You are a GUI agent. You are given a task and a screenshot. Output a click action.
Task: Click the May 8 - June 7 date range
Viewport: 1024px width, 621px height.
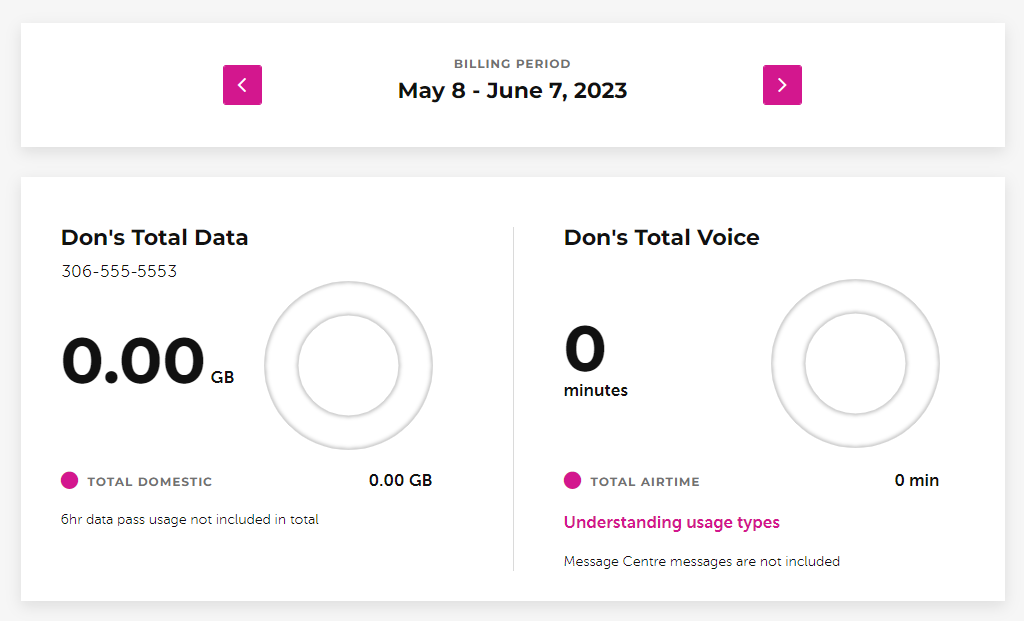(512, 90)
